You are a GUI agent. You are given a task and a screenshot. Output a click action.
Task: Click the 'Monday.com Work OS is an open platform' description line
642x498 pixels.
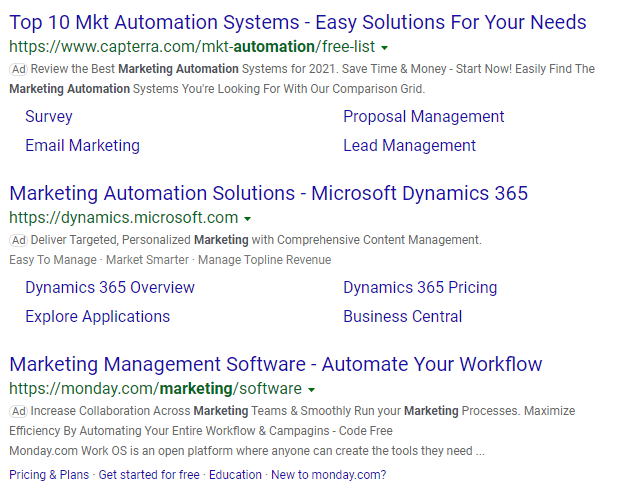[x=247, y=451]
